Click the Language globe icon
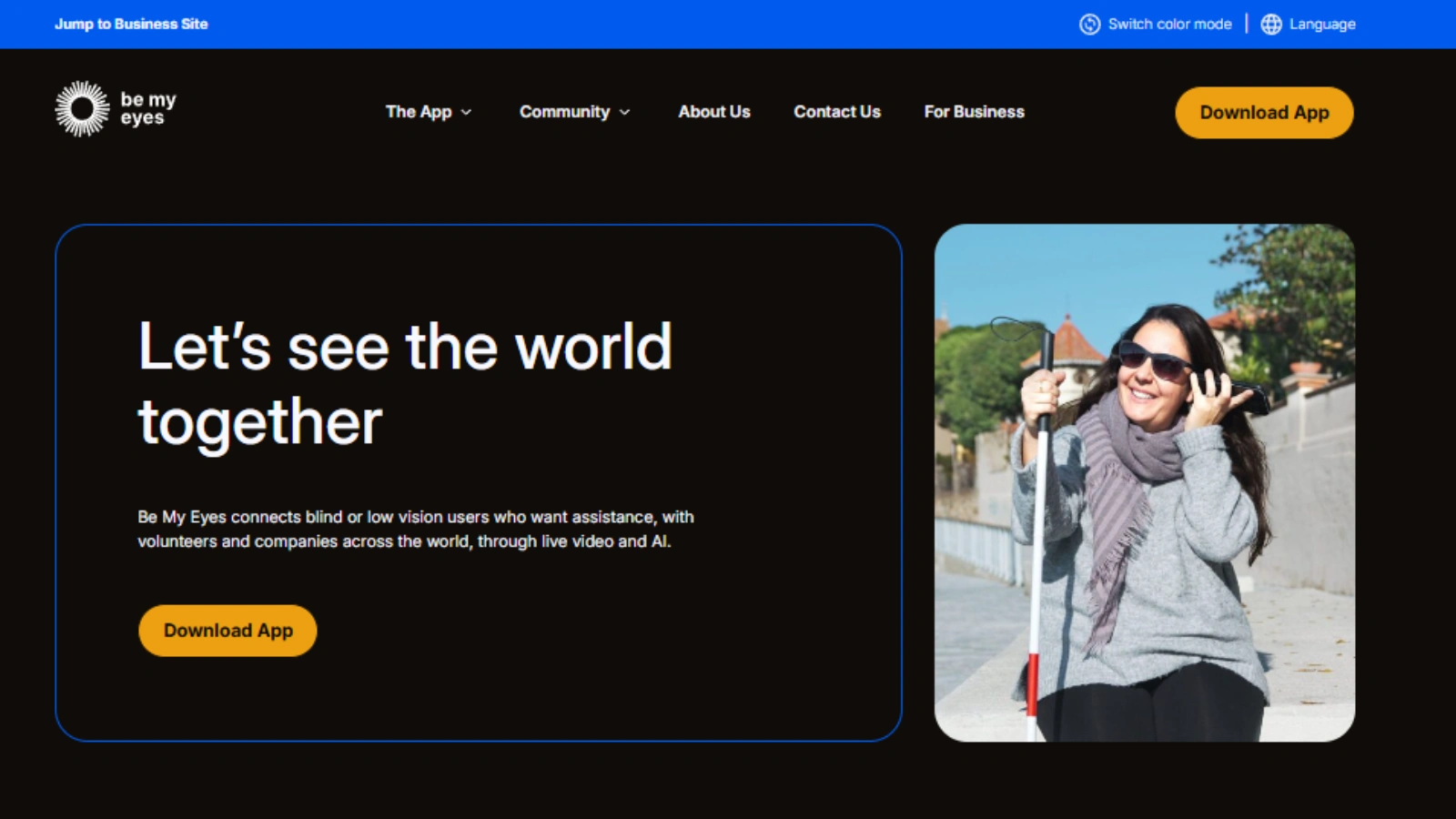The image size is (1456, 819). pos(1270,25)
